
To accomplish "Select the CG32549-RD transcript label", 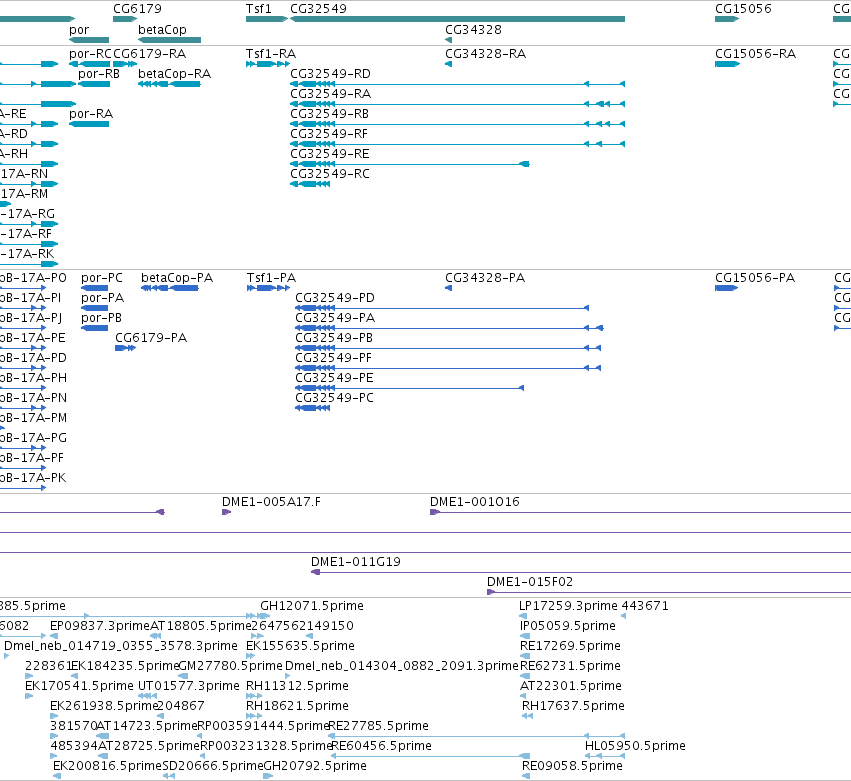I will 330,74.
